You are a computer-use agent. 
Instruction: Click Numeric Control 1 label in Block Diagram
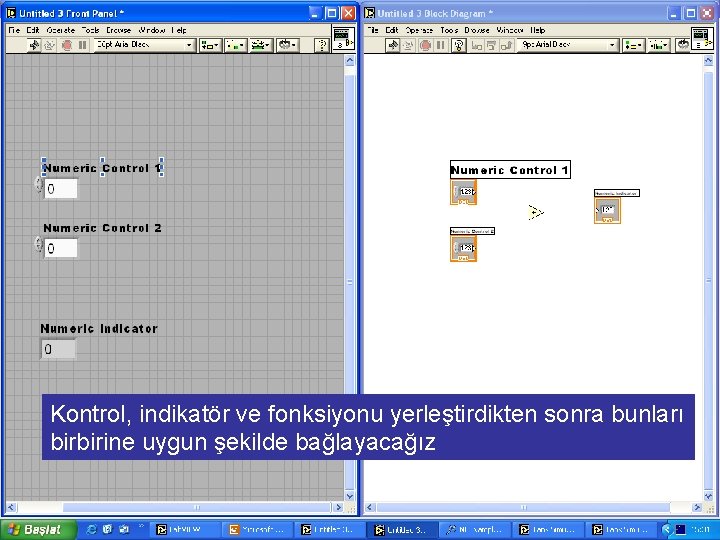tap(510, 170)
